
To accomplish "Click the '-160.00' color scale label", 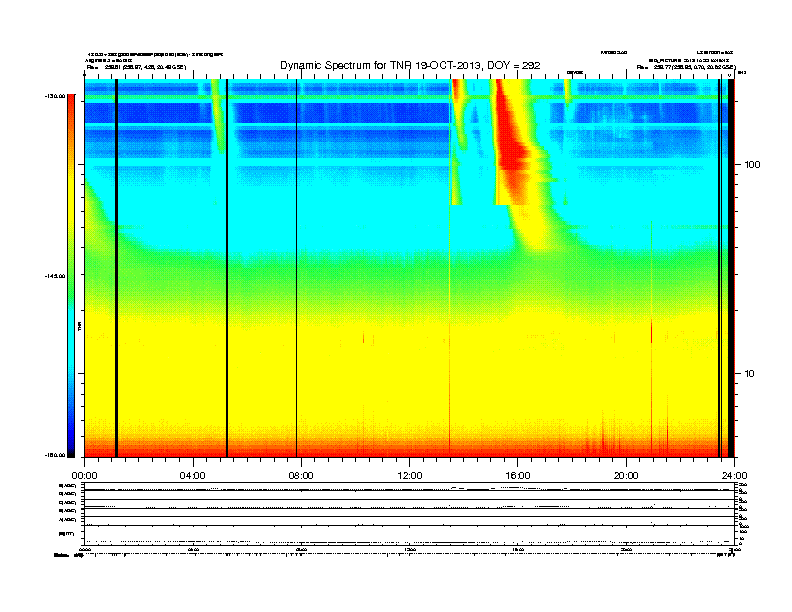I will coord(56,455).
